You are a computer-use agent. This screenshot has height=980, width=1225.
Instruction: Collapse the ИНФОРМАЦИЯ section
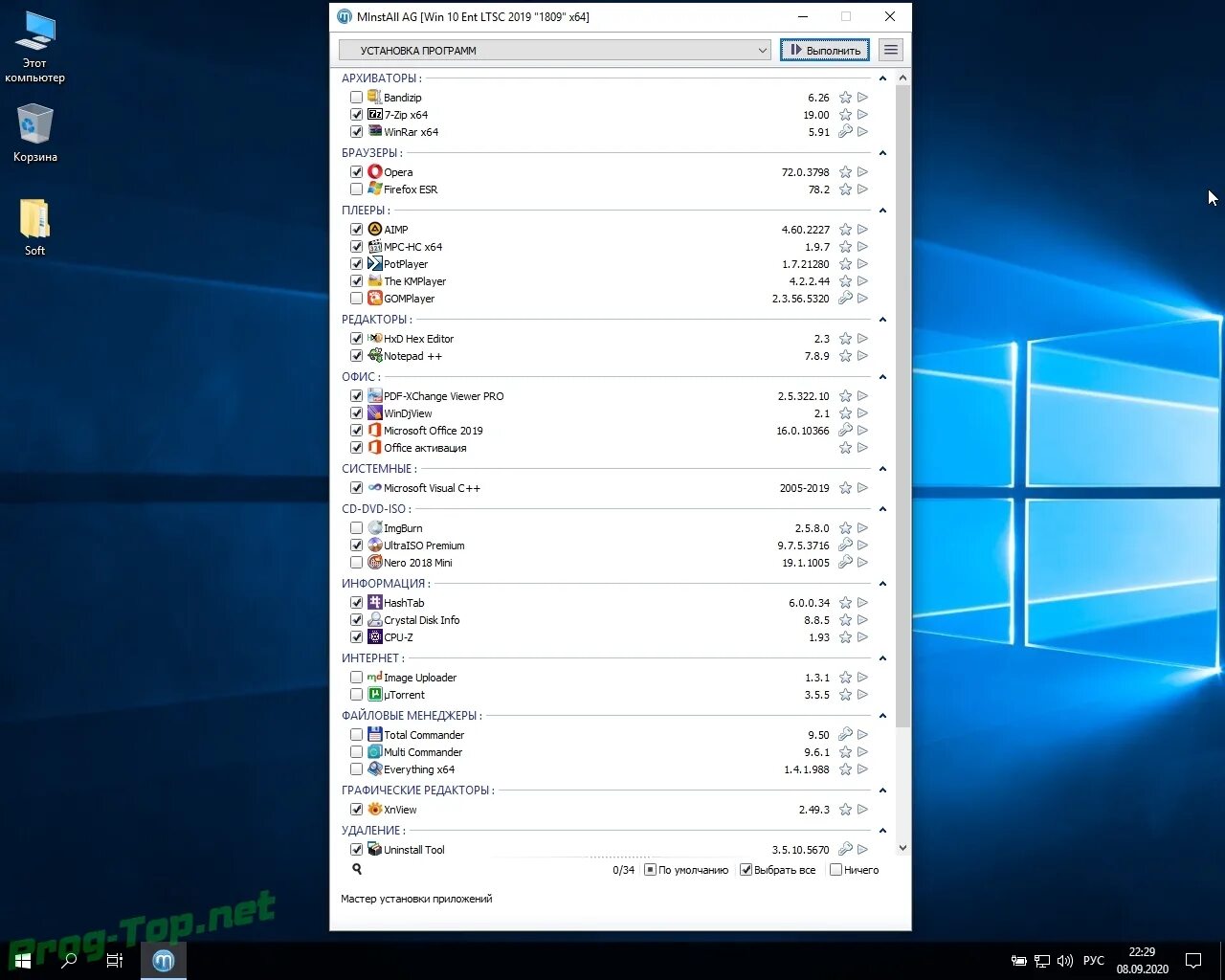pyautogui.click(x=882, y=584)
